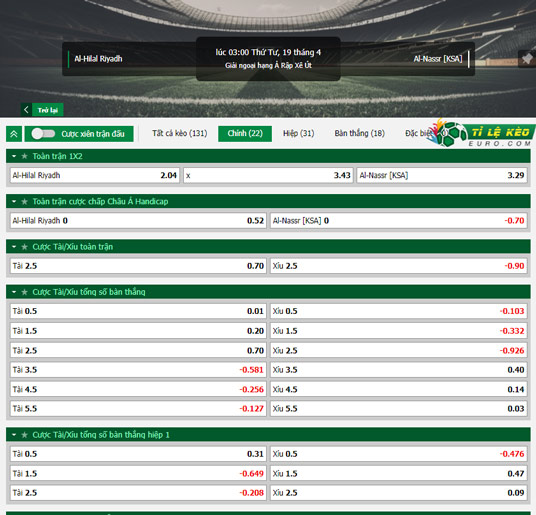This screenshot has height=515, width=536.
Task: Pick first half Tài 0.5 at 0.31
Action: point(138,454)
